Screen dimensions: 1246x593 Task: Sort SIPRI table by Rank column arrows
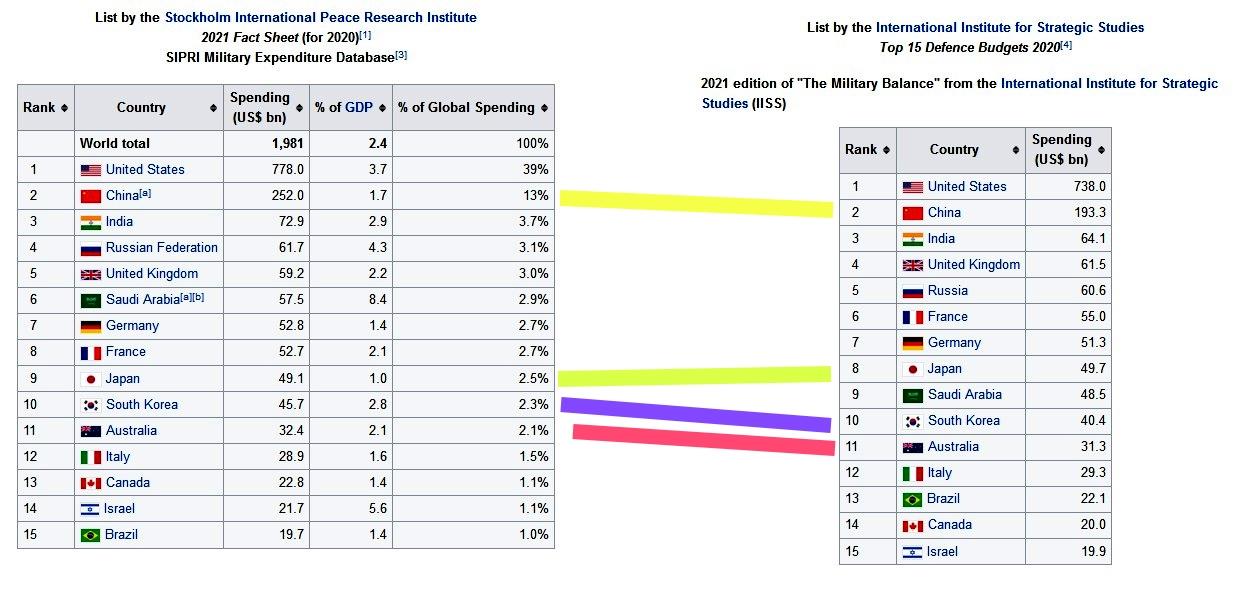pyautogui.click(x=65, y=108)
